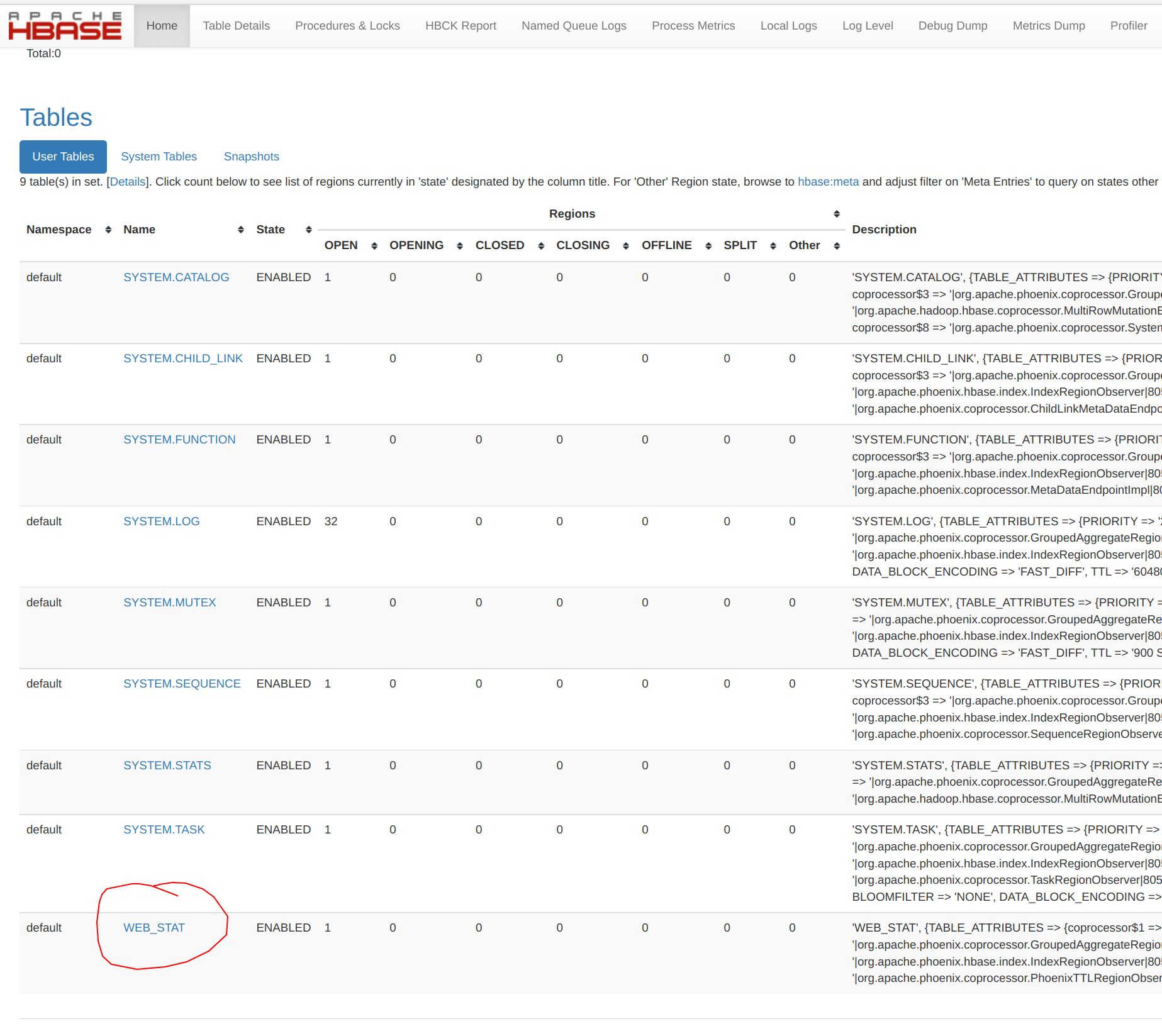The width and height of the screenshot is (1162, 1036).
Task: Click the Details link above the table
Action: [128, 182]
